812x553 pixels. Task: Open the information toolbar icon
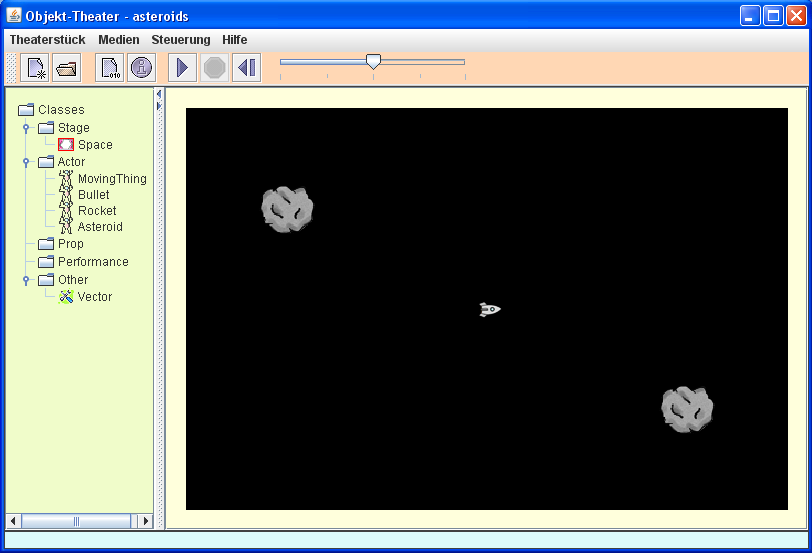coord(141,68)
